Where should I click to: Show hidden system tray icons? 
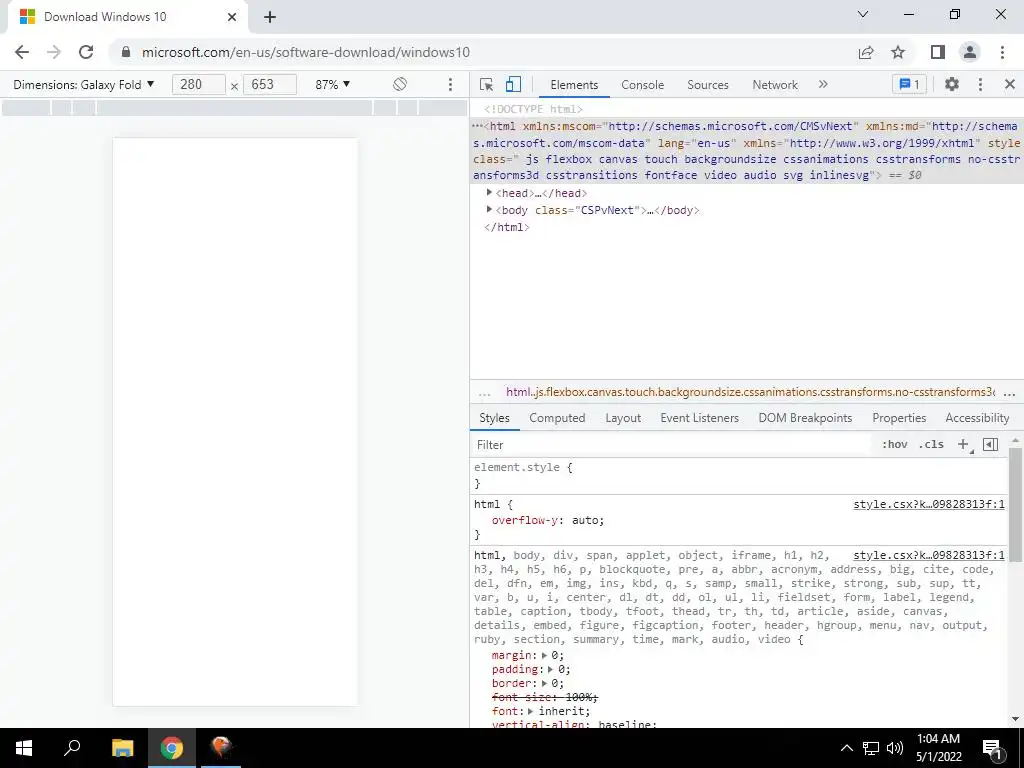point(846,748)
